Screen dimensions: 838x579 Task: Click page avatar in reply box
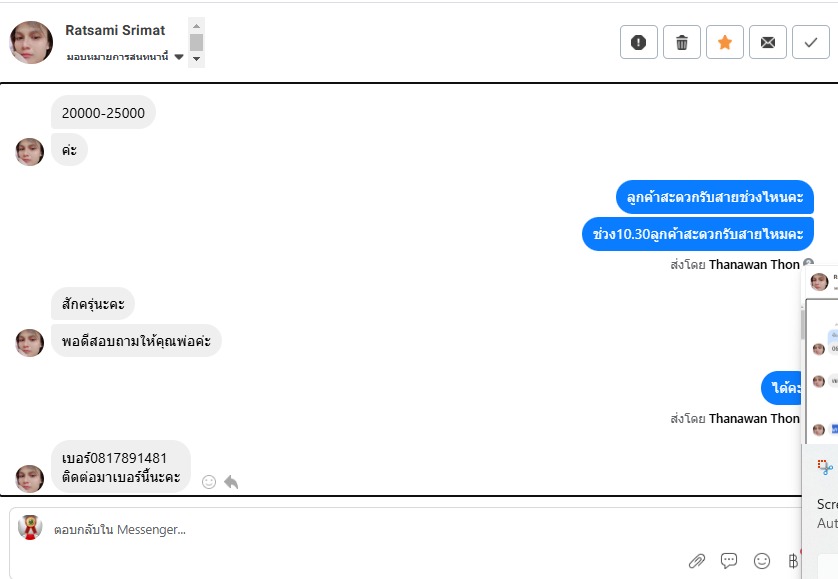tap(30, 528)
